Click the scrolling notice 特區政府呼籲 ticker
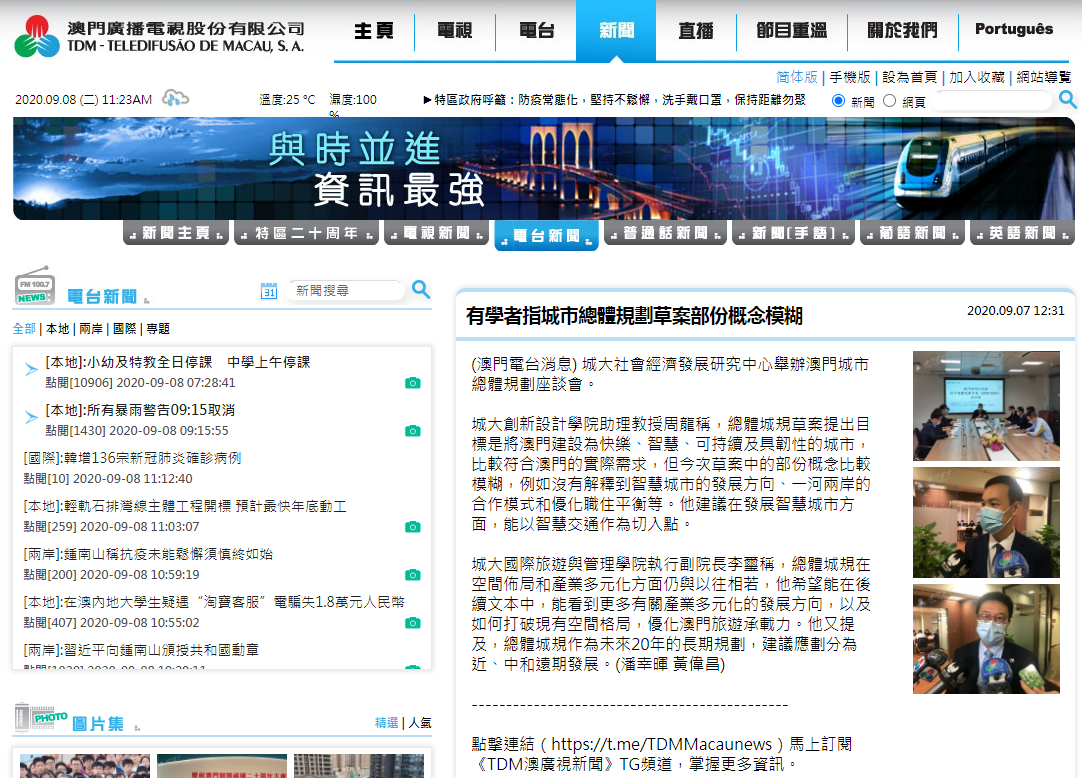 tap(614, 100)
